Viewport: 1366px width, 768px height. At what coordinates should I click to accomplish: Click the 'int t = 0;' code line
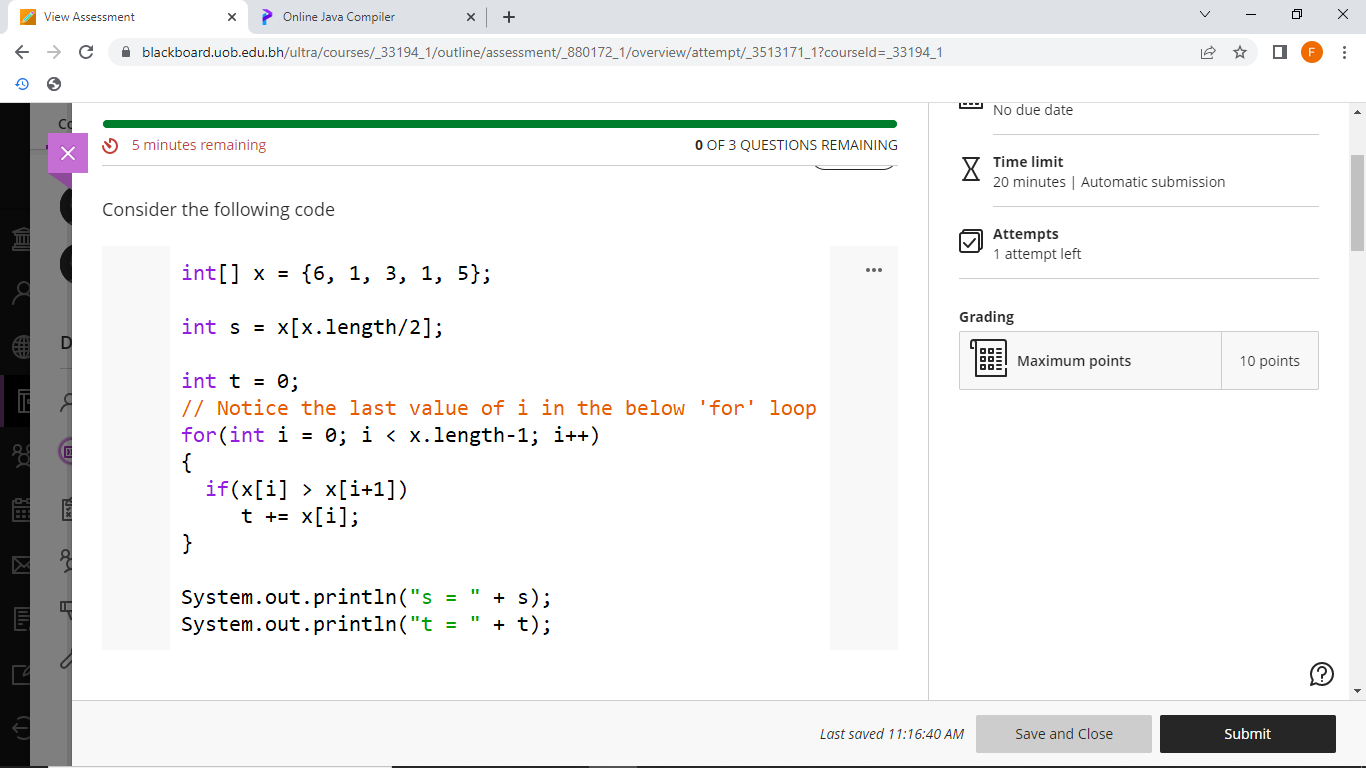(x=240, y=381)
